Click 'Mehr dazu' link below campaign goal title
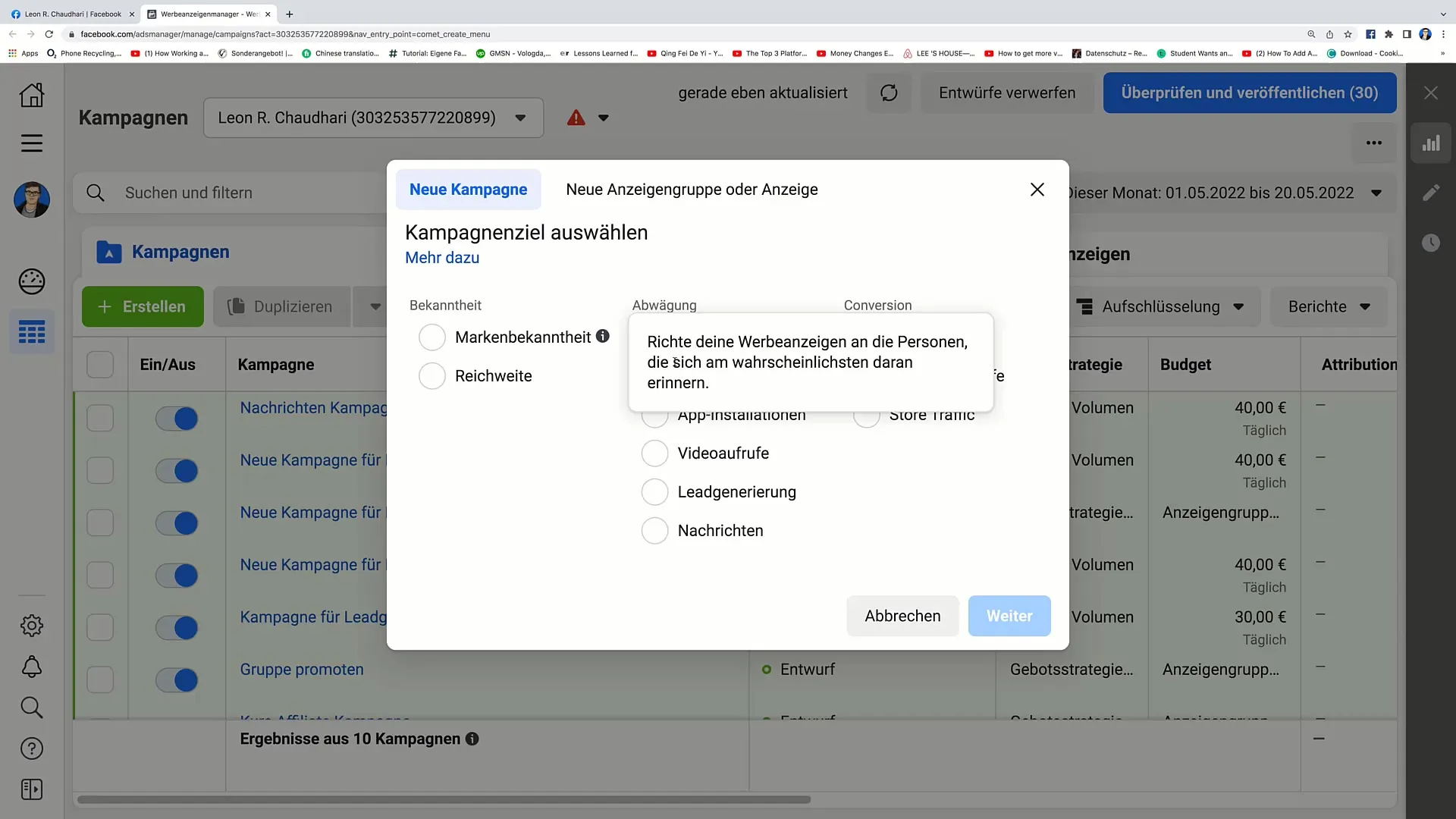 [443, 258]
